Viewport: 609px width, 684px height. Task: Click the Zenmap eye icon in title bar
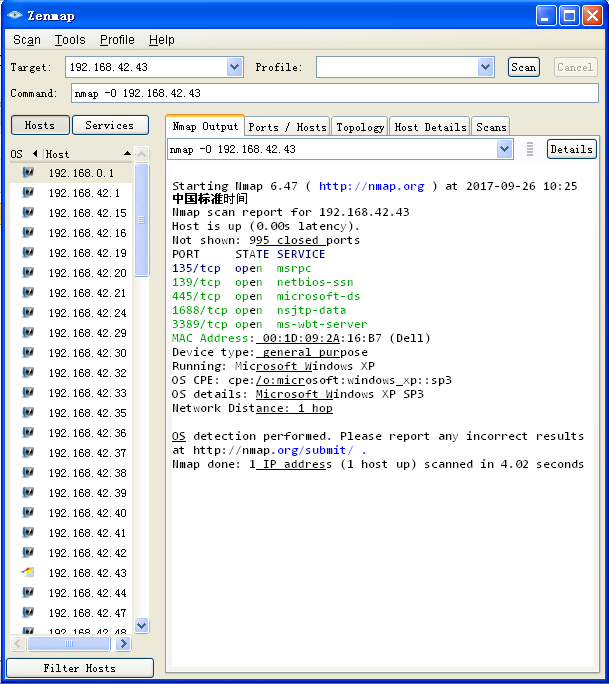tap(14, 15)
